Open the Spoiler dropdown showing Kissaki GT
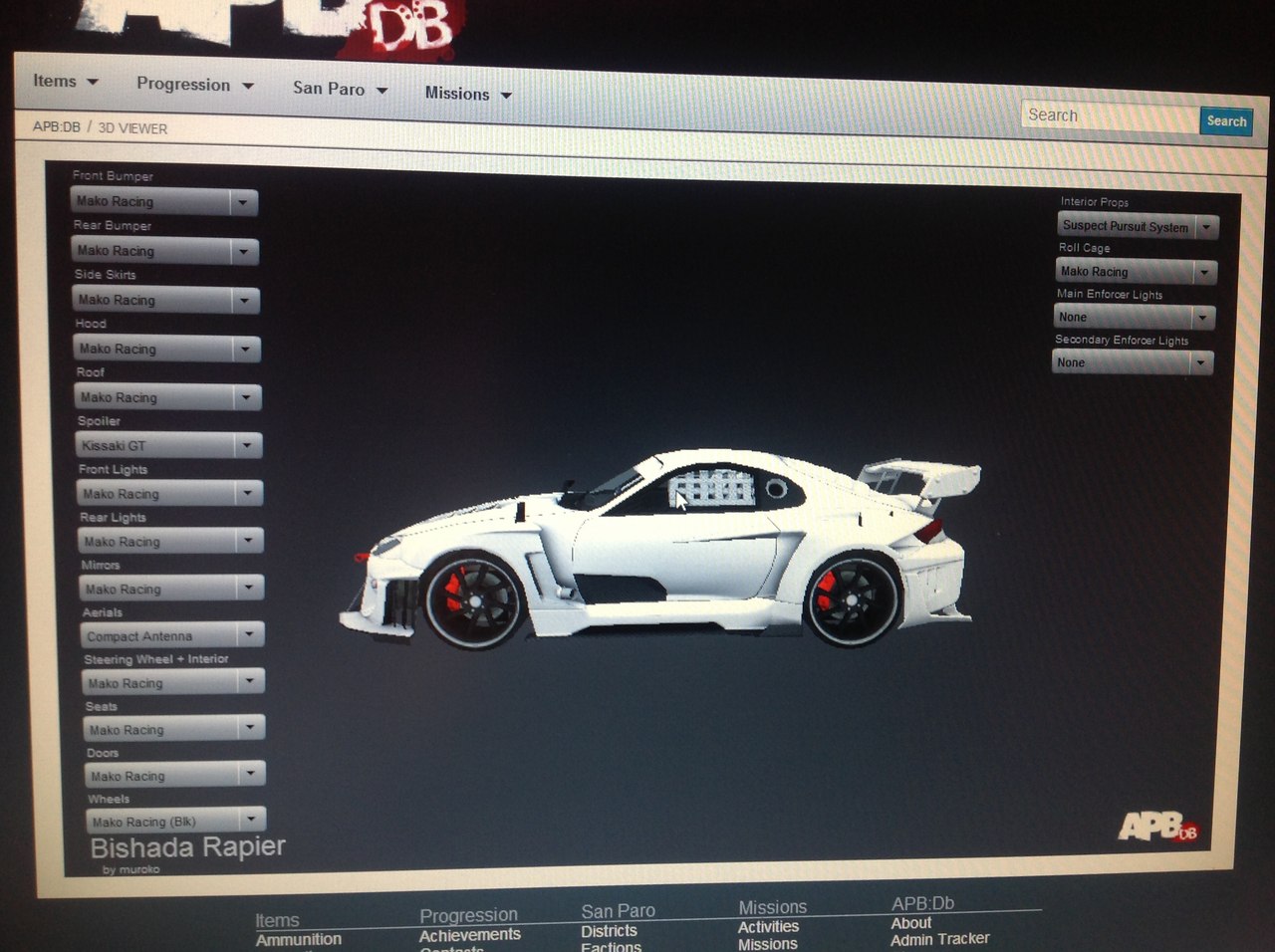Screen dimensions: 1275x952 point(169,446)
